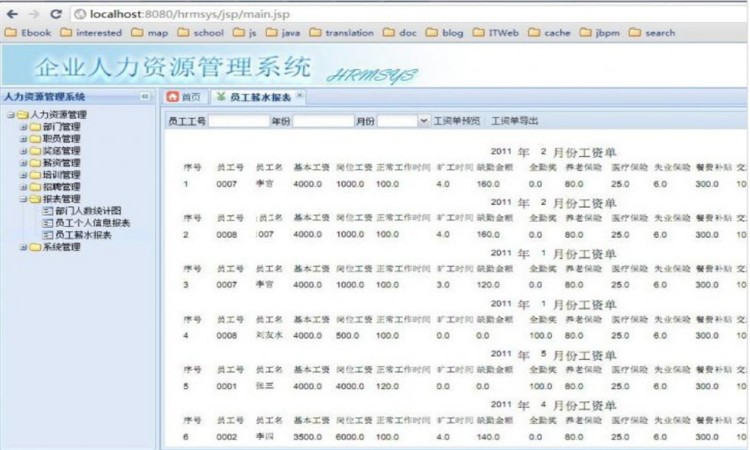Expand the 培训管理 tree node
Viewport: 750px width, 450px height.
[23, 175]
